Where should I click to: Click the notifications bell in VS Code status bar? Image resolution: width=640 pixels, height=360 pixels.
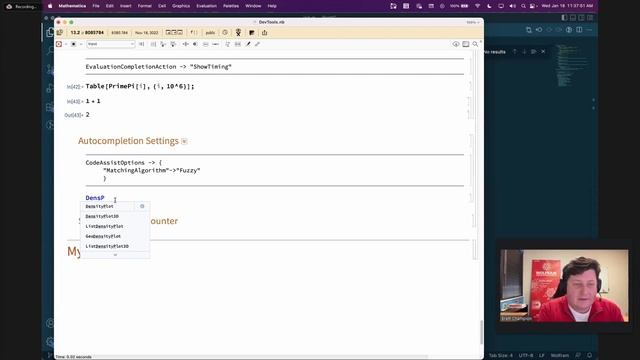[x=590, y=356]
